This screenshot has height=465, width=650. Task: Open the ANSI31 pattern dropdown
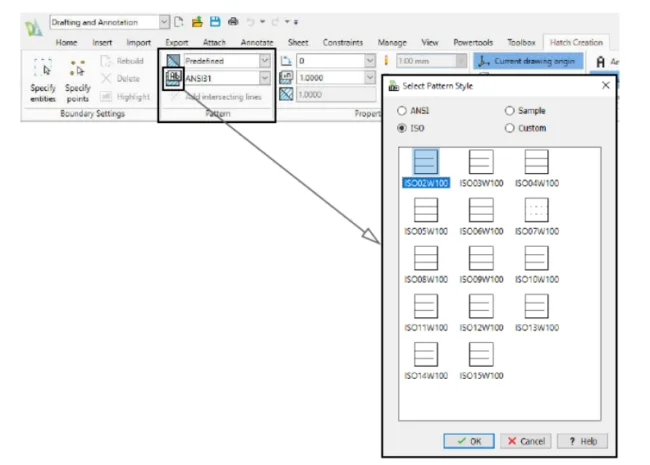click(265, 78)
